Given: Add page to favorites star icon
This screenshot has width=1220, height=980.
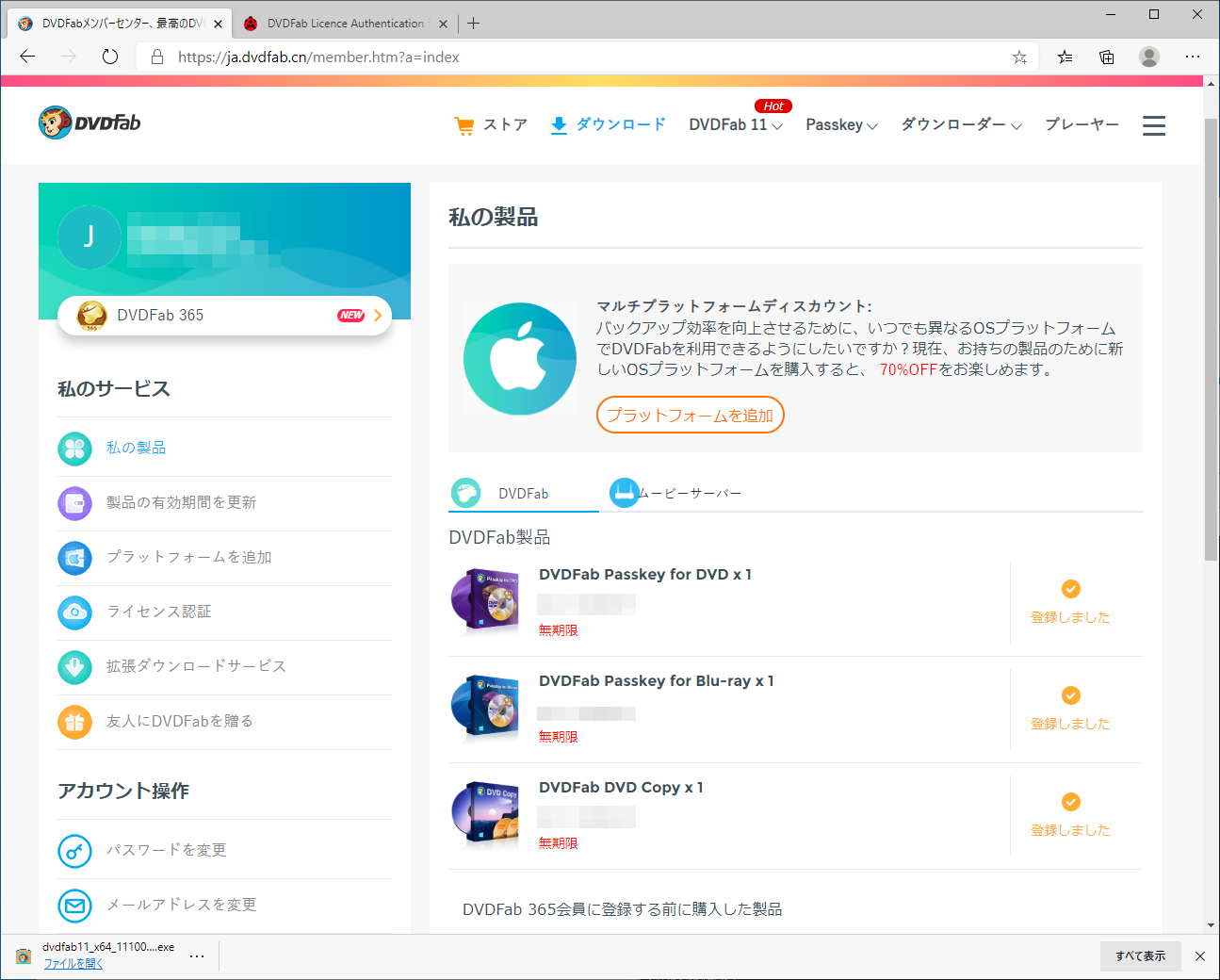Looking at the screenshot, I should click(1019, 57).
